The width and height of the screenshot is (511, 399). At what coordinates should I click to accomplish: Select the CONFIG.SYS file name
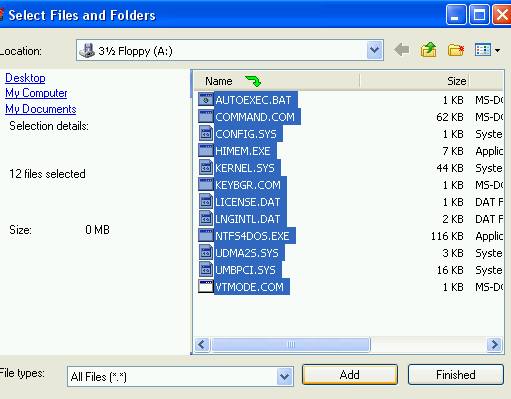246,134
